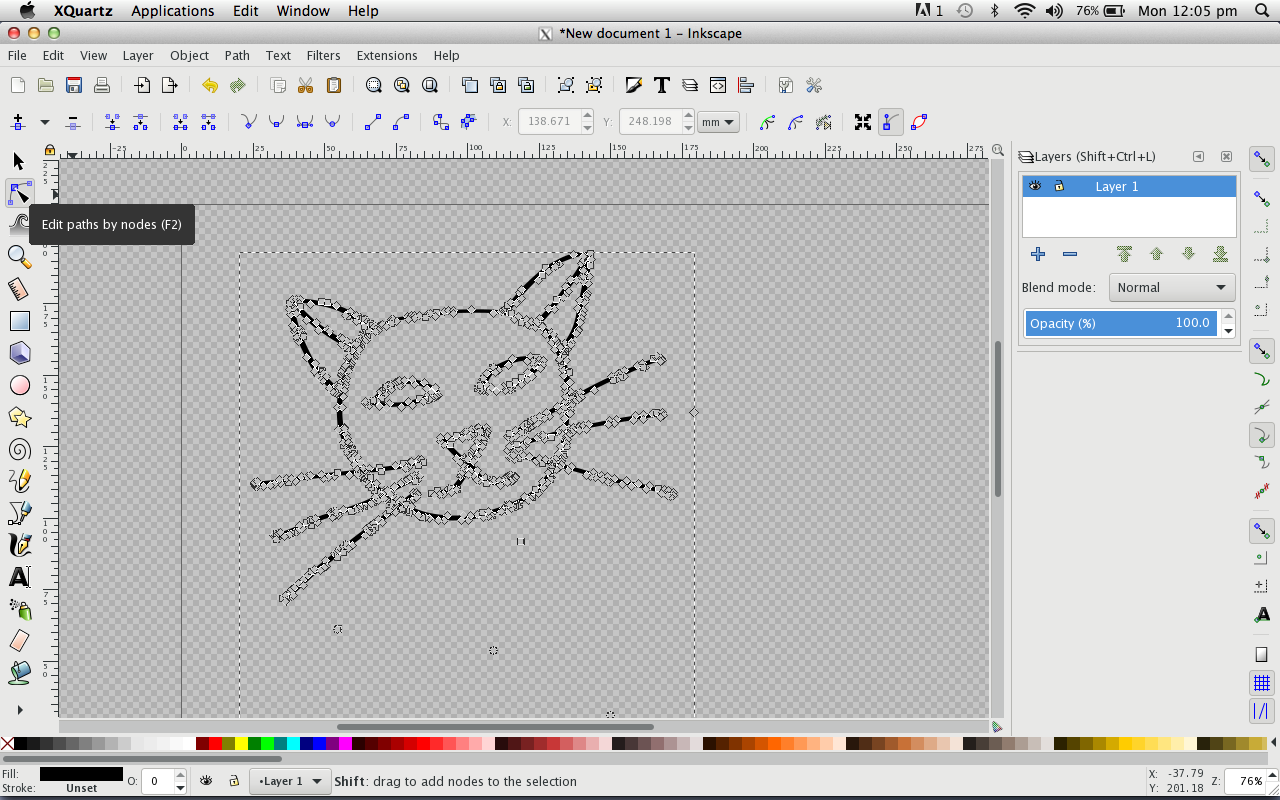Pick the Ellipse tool in toolbox
This screenshot has width=1280, height=800.
pyautogui.click(x=19, y=385)
